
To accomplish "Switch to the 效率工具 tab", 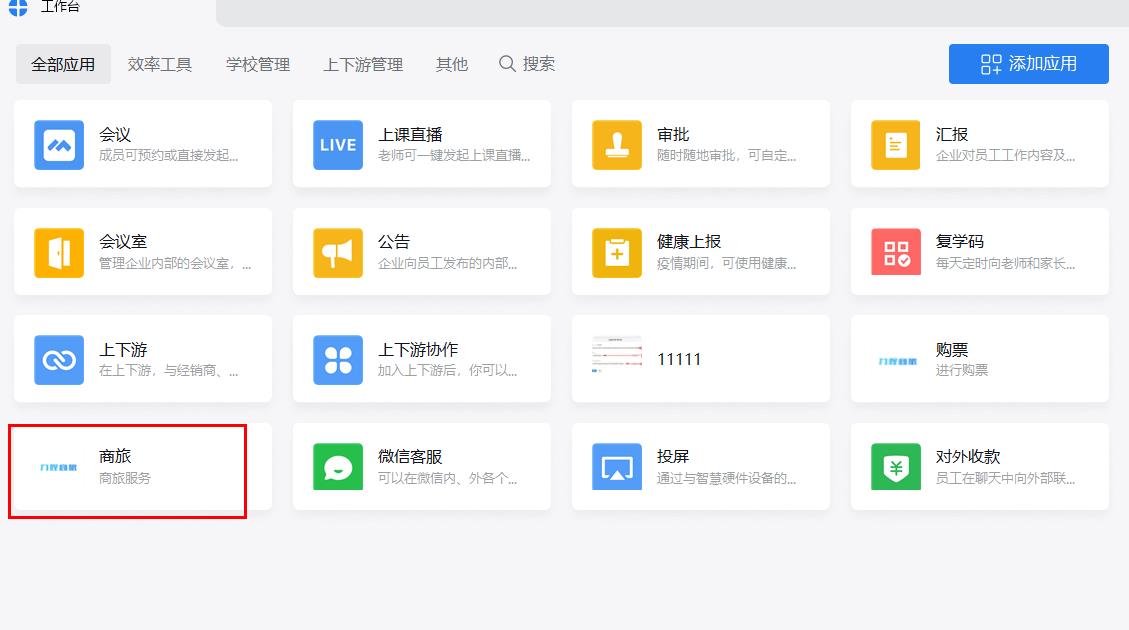I will [160, 64].
